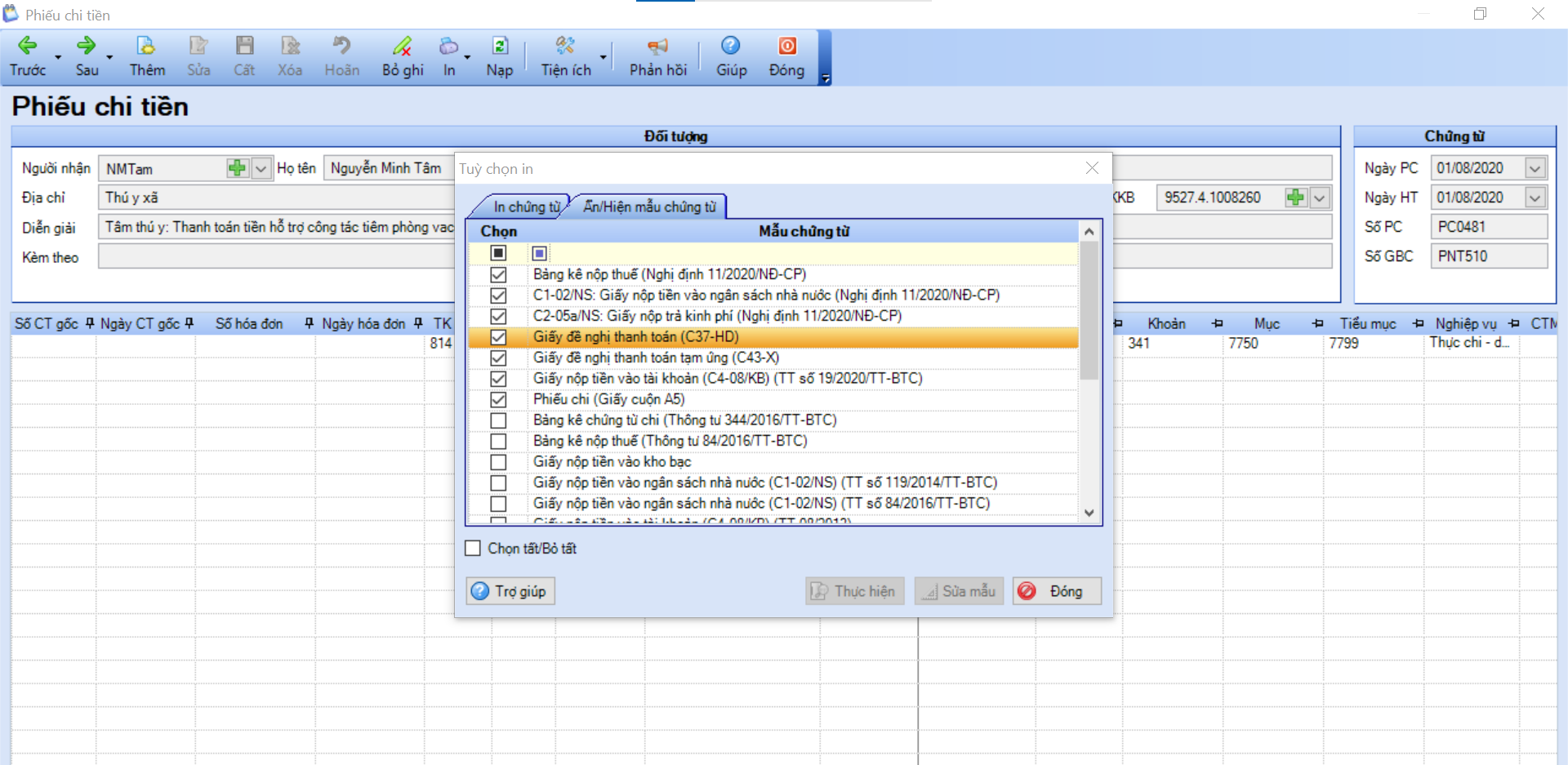Screen dimensions: 1568x765
Task: Click Đóng button in print dialog
Action: [x=1057, y=591]
